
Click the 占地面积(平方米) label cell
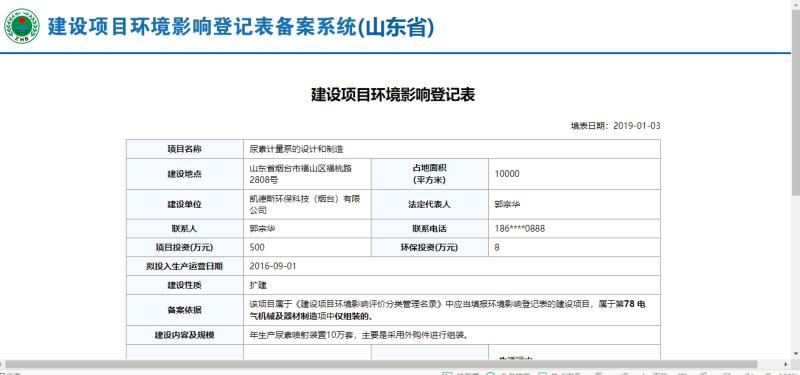click(x=430, y=174)
